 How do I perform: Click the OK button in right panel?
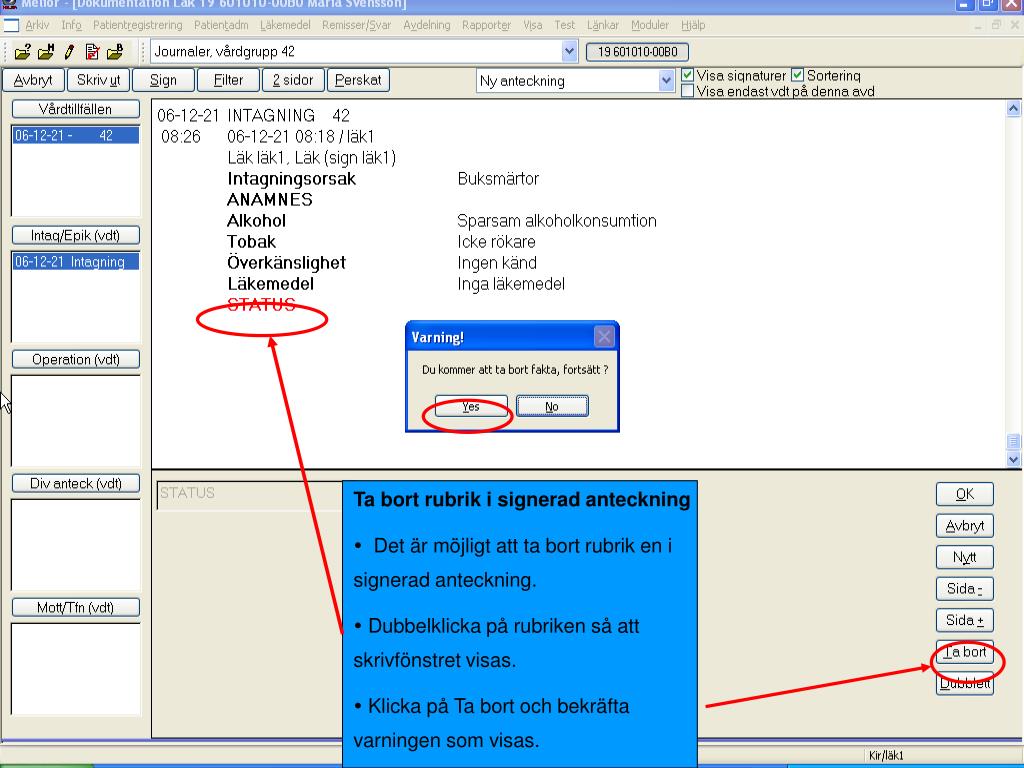tap(965, 494)
